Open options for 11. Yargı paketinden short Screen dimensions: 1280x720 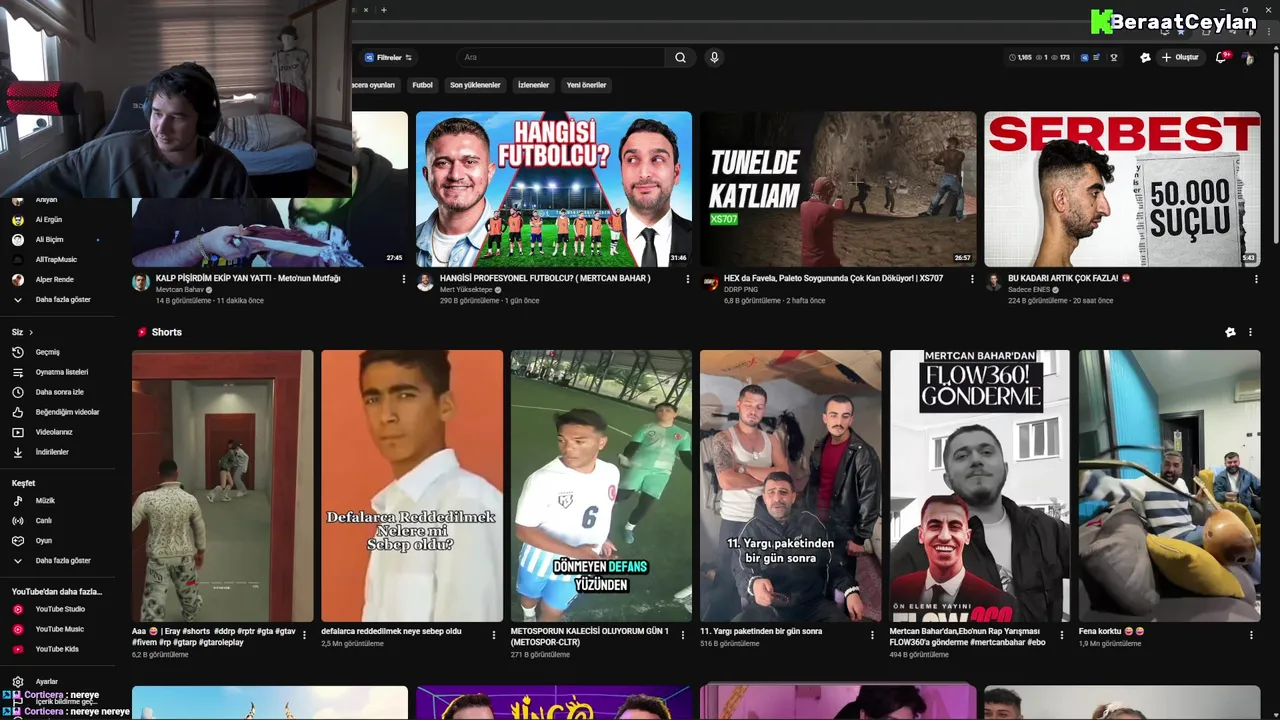point(872,634)
